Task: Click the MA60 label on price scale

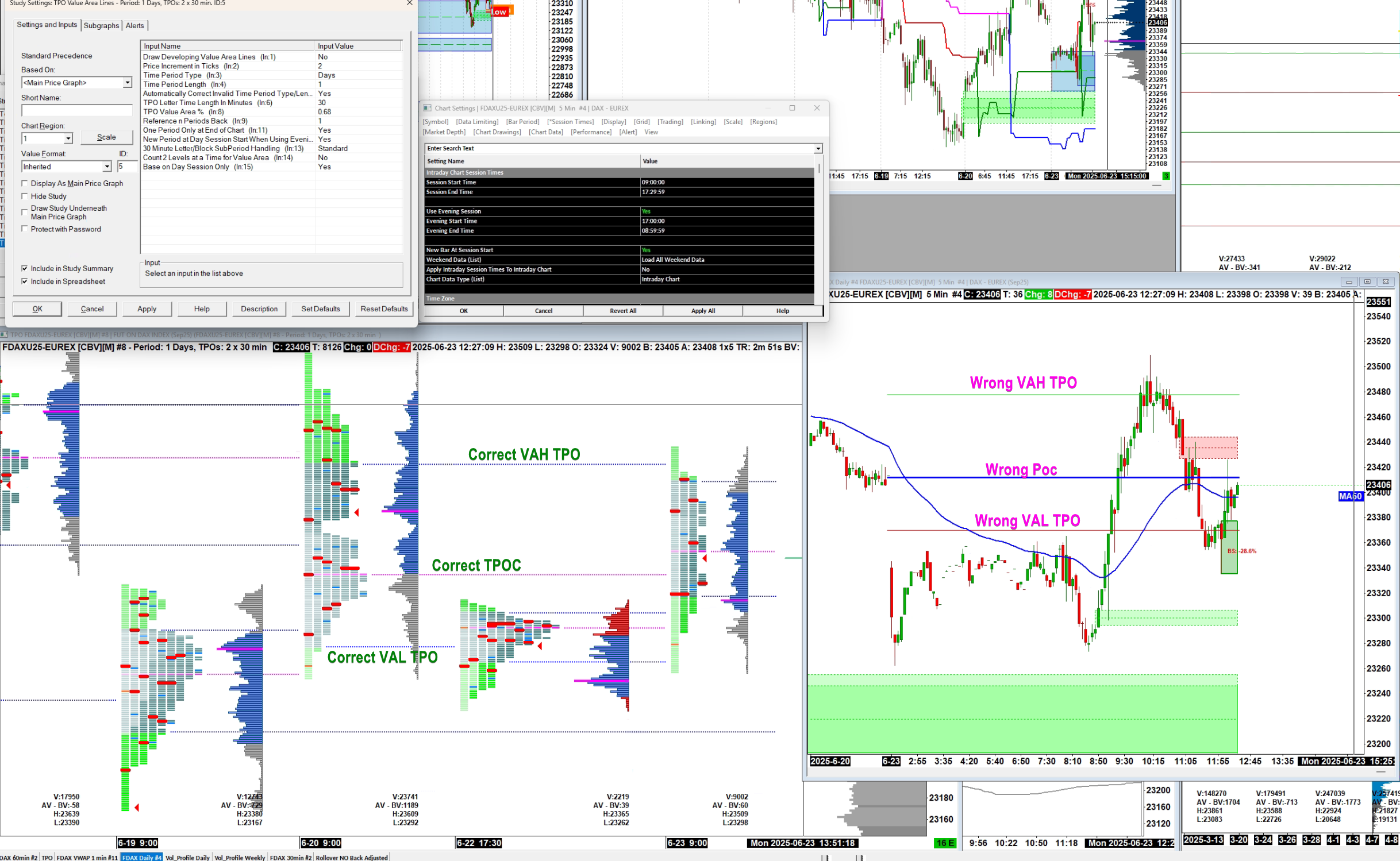Action: click(x=1349, y=496)
